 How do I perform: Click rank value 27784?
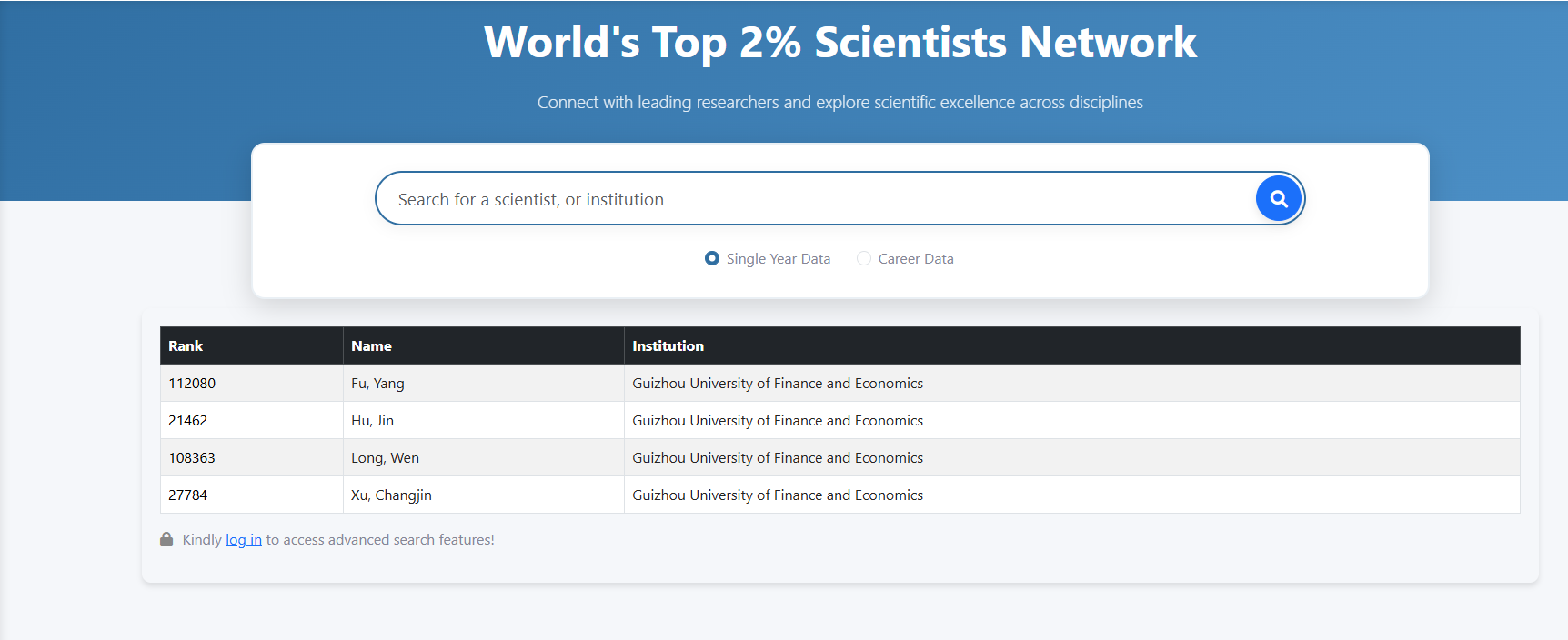pos(188,495)
